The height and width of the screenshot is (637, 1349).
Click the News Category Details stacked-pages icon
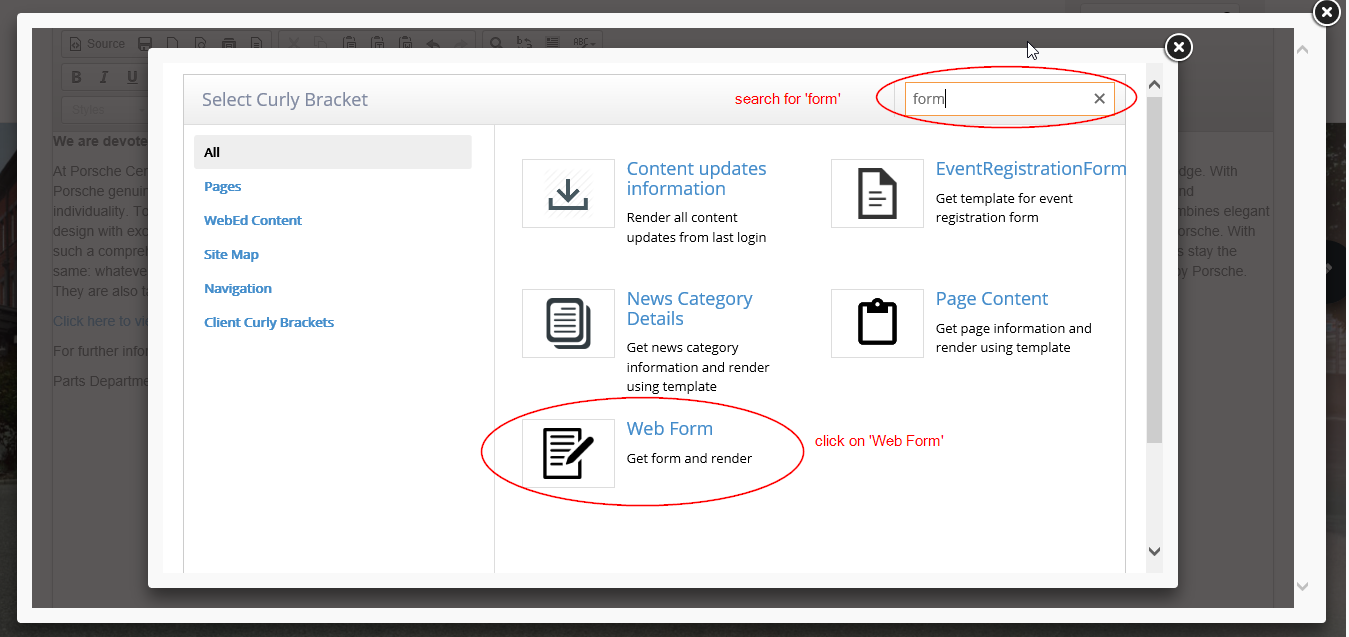point(568,323)
